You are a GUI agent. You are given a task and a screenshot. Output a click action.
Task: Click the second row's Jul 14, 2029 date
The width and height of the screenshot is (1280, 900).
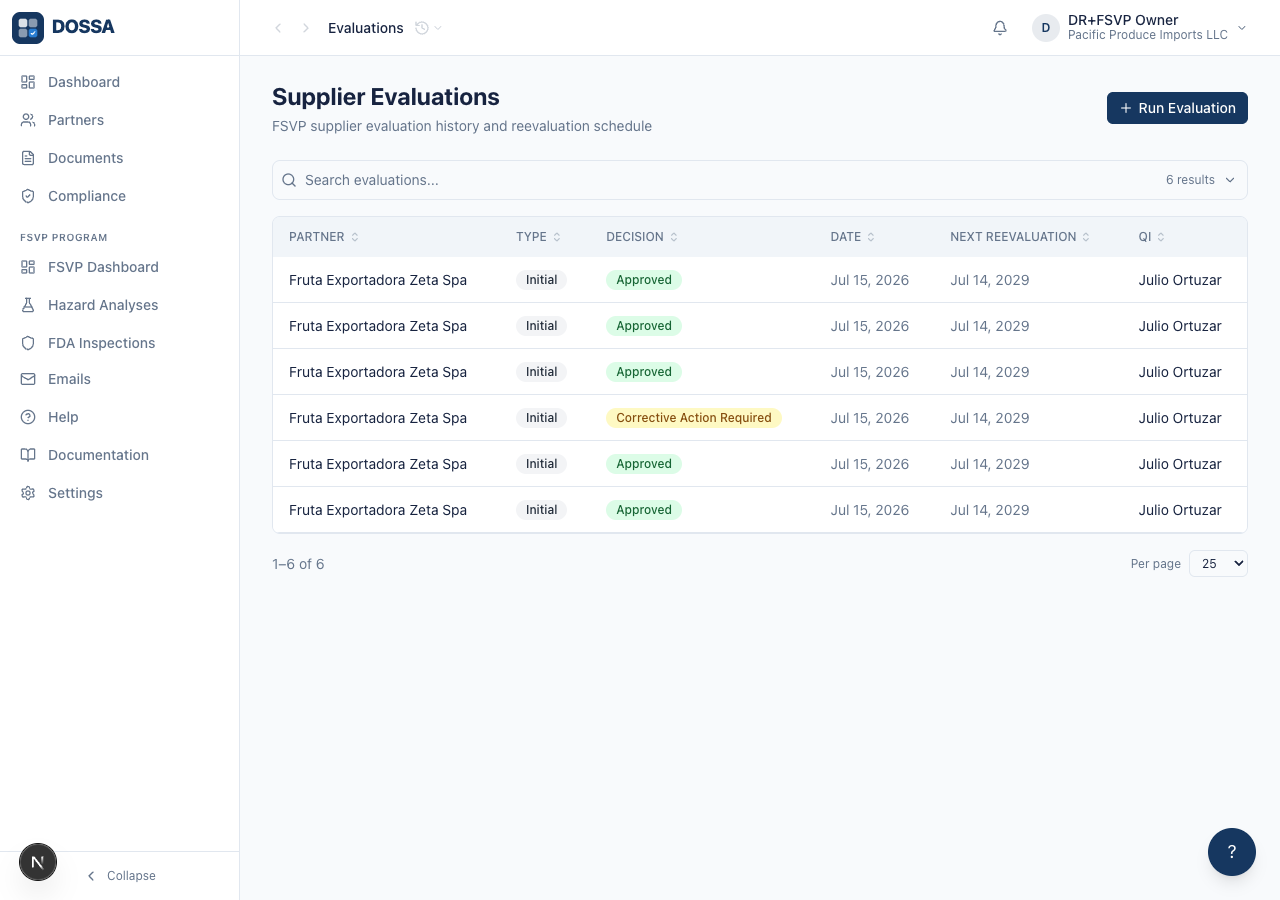point(990,326)
